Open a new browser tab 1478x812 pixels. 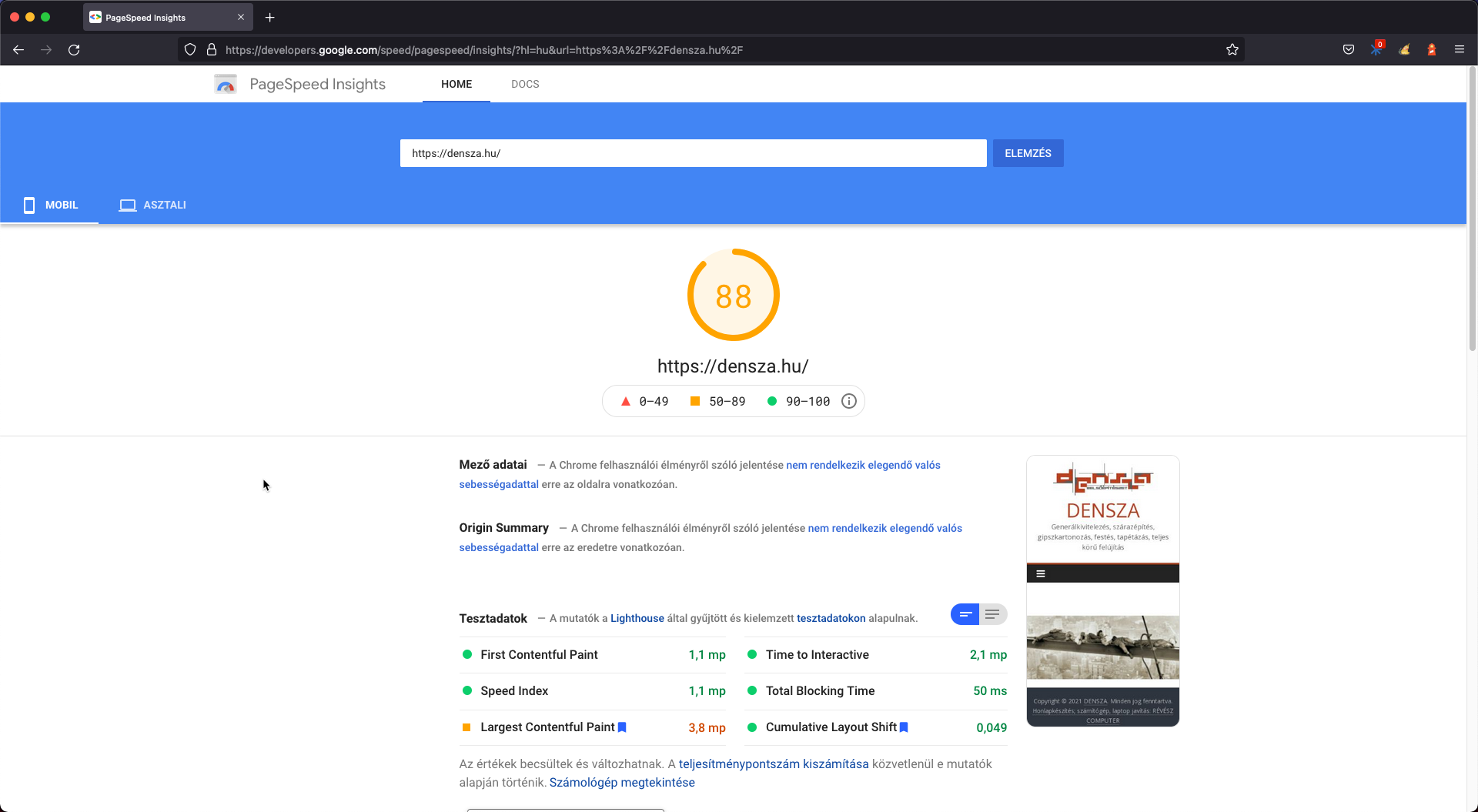[269, 17]
